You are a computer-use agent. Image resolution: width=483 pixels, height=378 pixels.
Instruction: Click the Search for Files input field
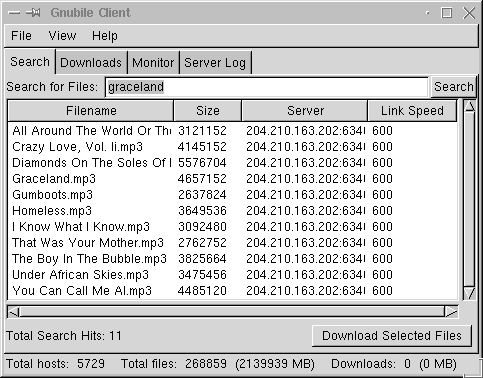(x=266, y=87)
